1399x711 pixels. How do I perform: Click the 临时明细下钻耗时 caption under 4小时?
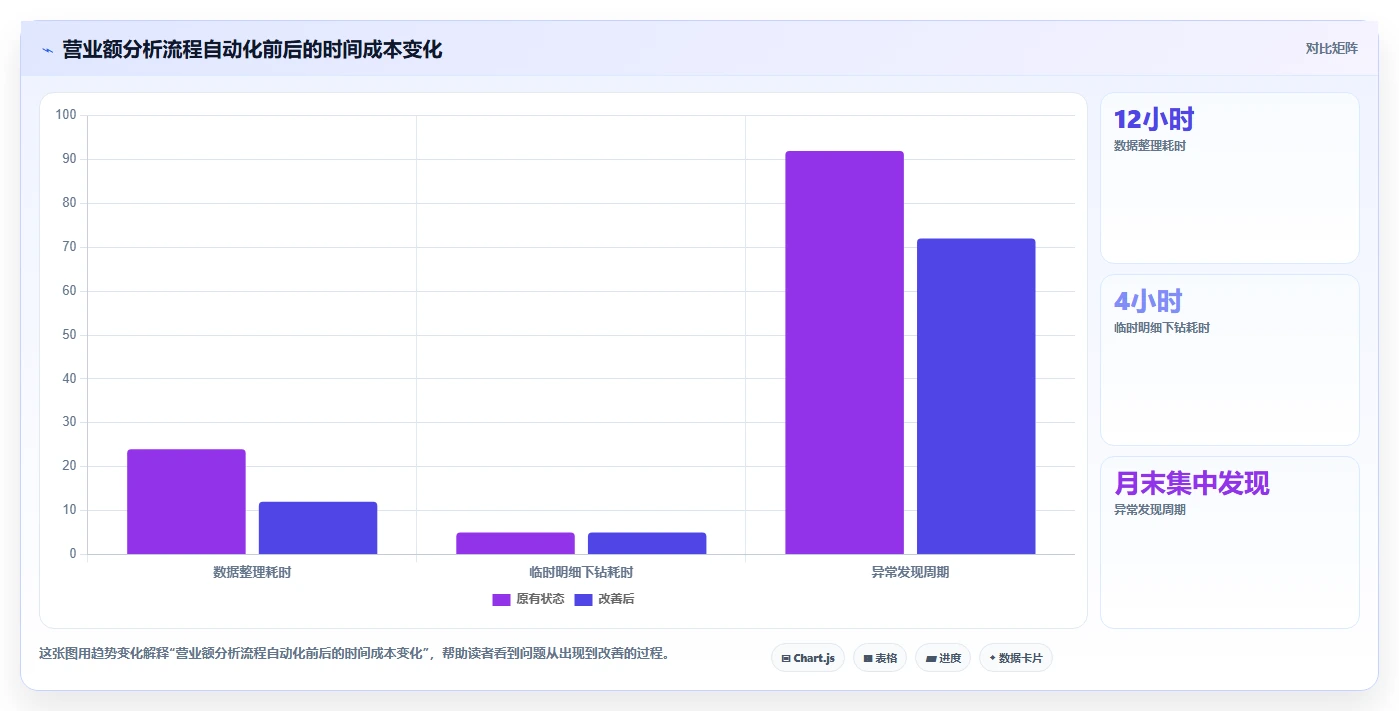coord(1162,328)
